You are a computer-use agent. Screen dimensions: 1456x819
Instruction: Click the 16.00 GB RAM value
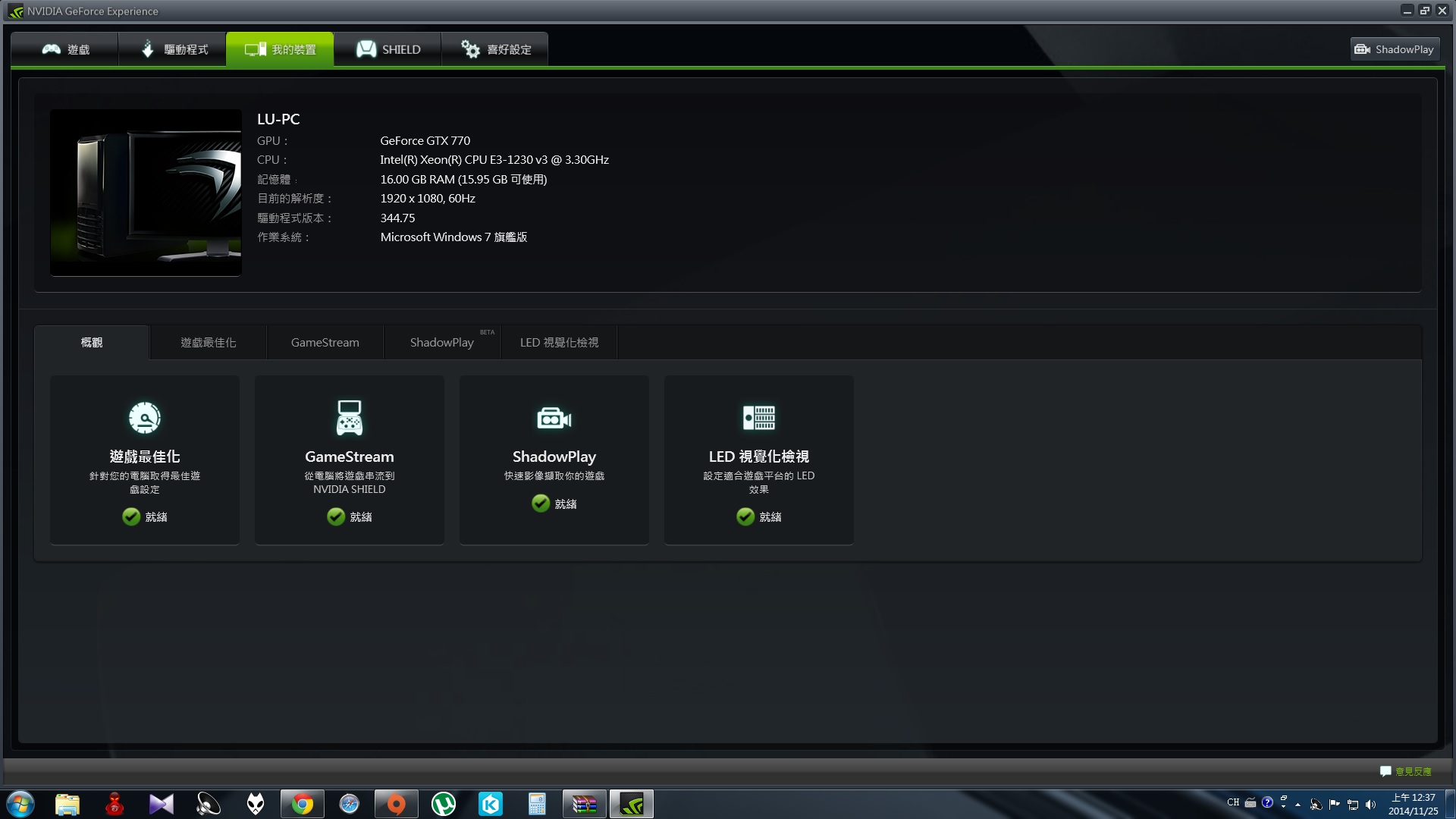(463, 180)
